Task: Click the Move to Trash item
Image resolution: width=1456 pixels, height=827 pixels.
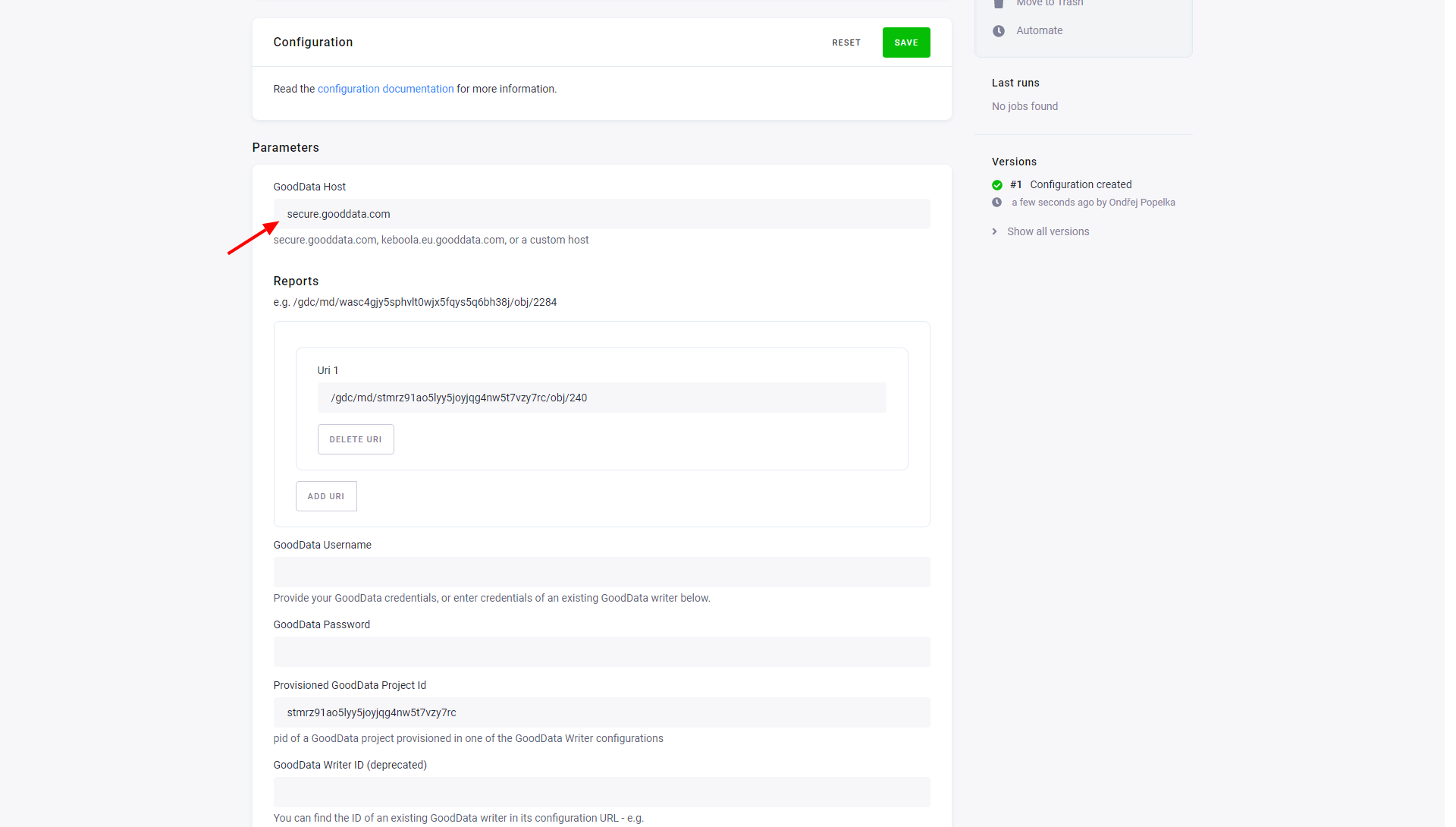Action: tap(1050, 3)
